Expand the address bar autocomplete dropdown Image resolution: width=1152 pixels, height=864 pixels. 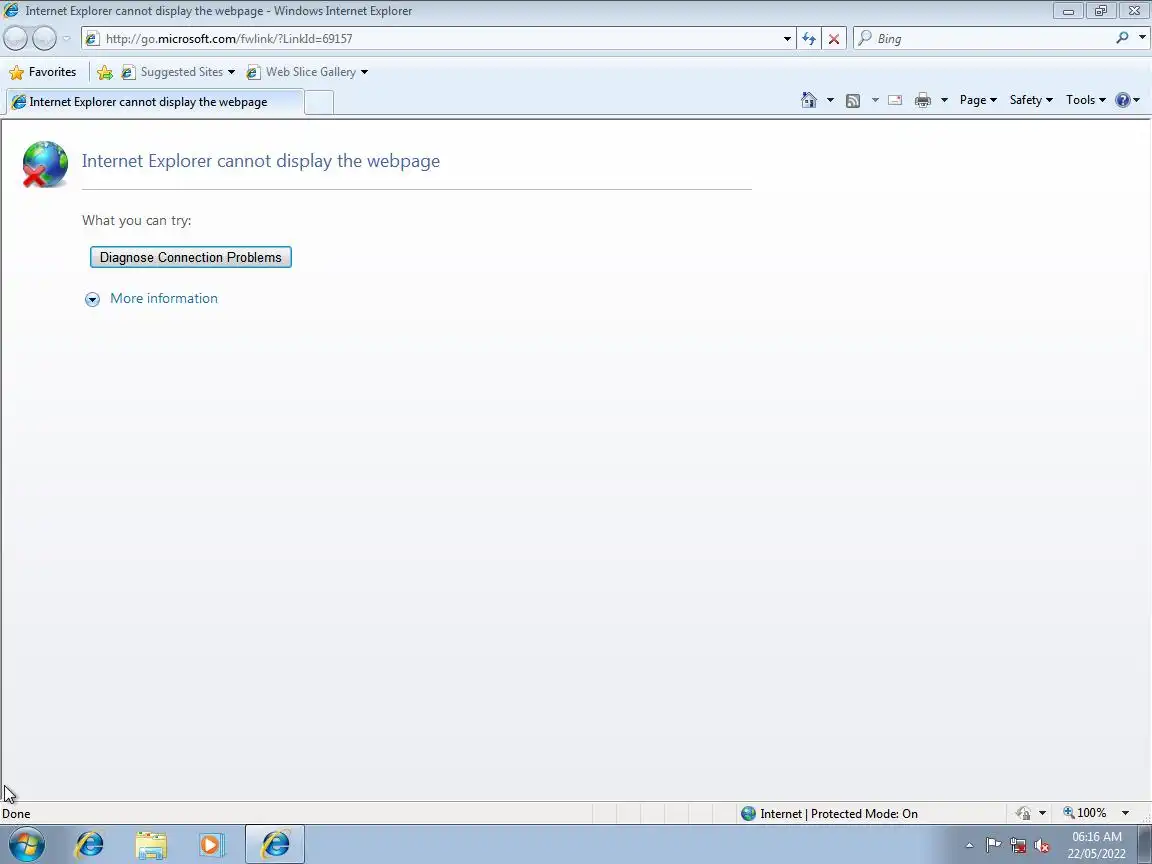click(787, 38)
